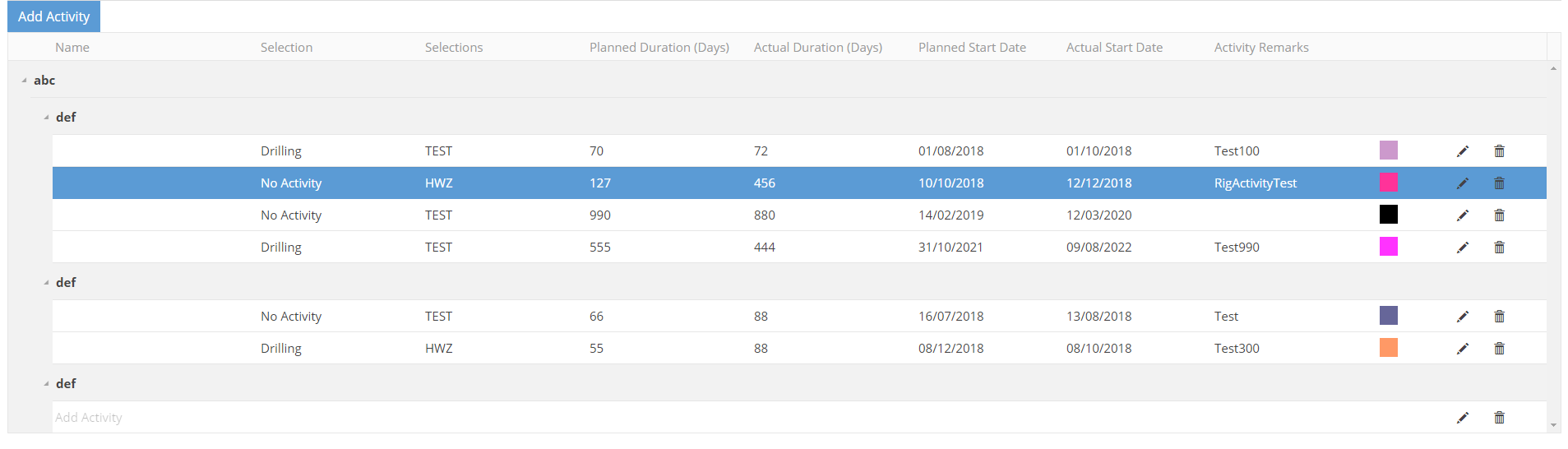Image resolution: width=1568 pixels, height=449 pixels.
Task: Edit the Test100 Drilling row
Action: click(x=1462, y=151)
